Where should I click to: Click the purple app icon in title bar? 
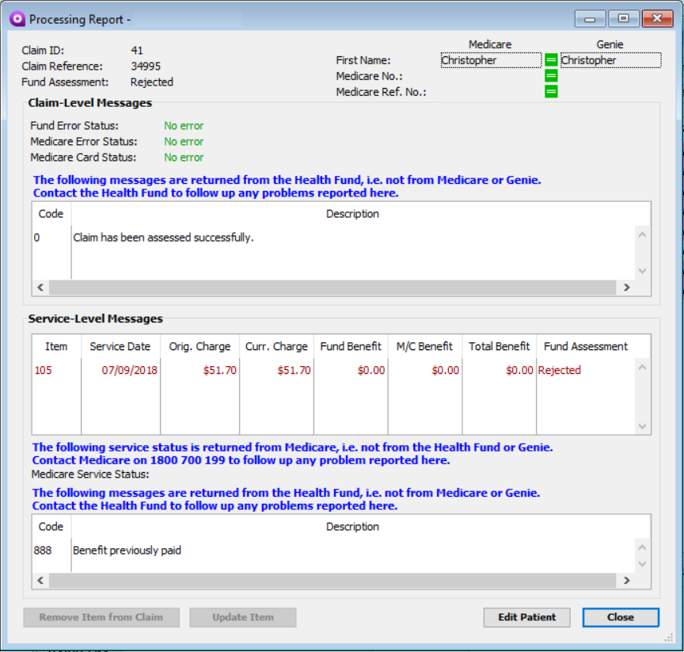[x=16, y=19]
